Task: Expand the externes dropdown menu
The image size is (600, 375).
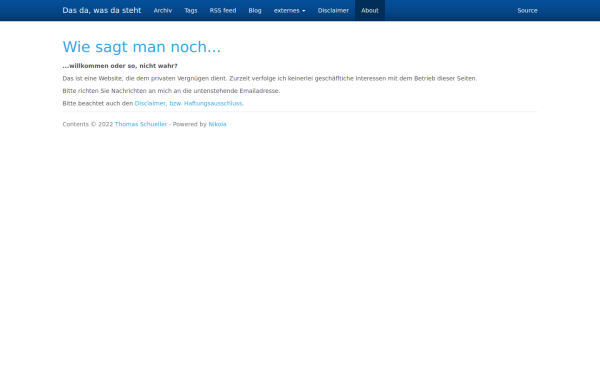Action: pos(289,10)
